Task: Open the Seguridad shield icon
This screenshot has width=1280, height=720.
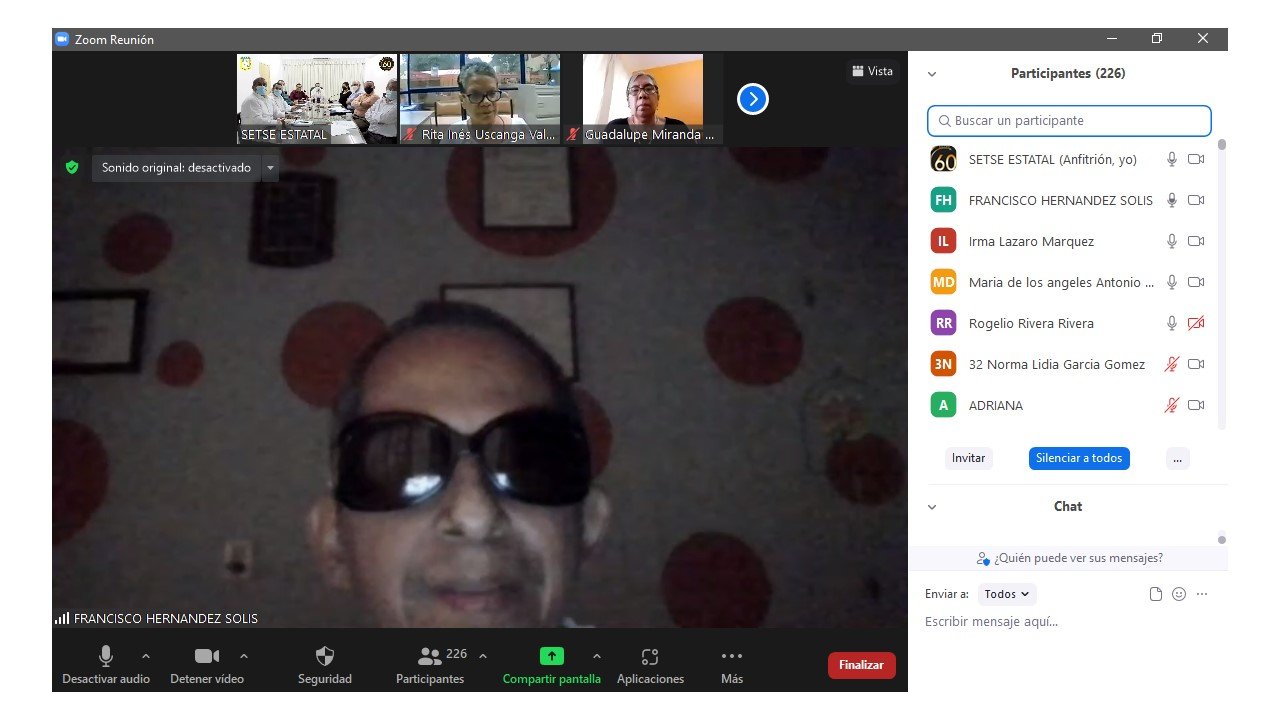Action: click(325, 656)
